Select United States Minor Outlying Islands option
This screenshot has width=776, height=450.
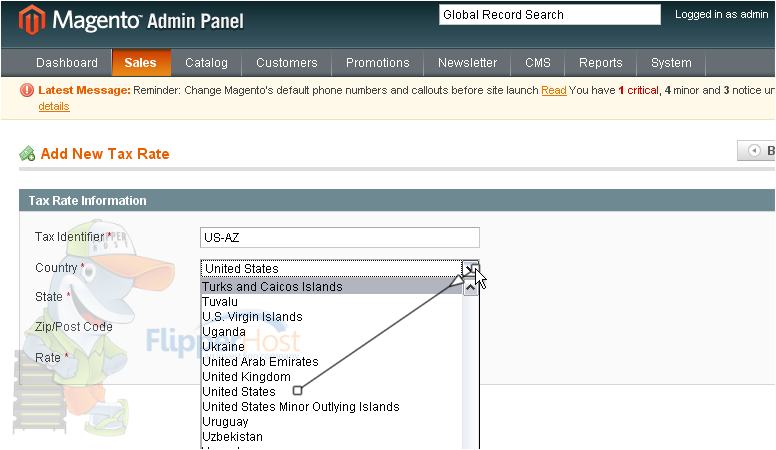(x=332, y=407)
